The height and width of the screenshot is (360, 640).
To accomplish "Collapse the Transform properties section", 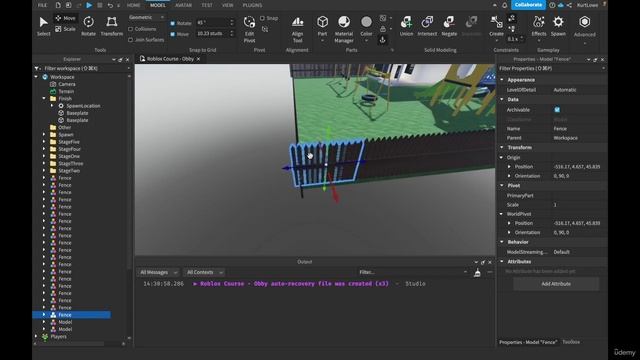I will pos(502,147).
